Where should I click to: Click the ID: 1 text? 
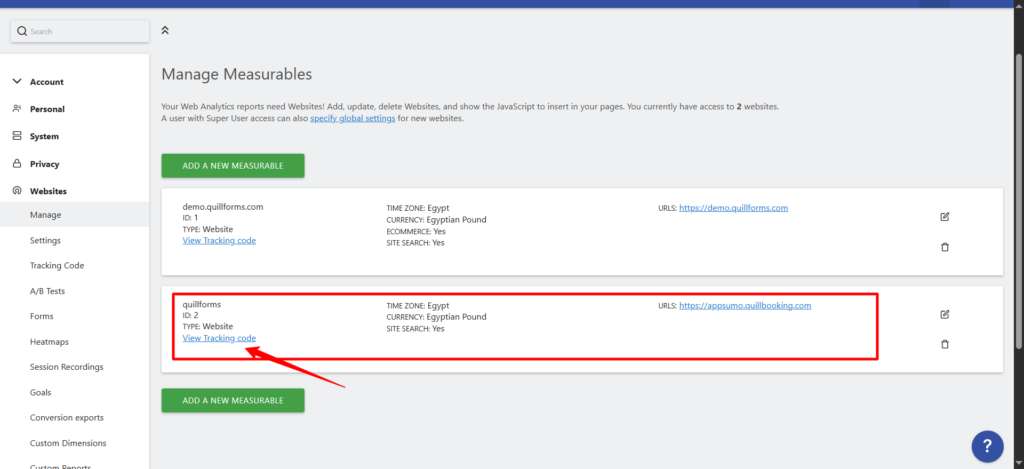tap(190, 218)
